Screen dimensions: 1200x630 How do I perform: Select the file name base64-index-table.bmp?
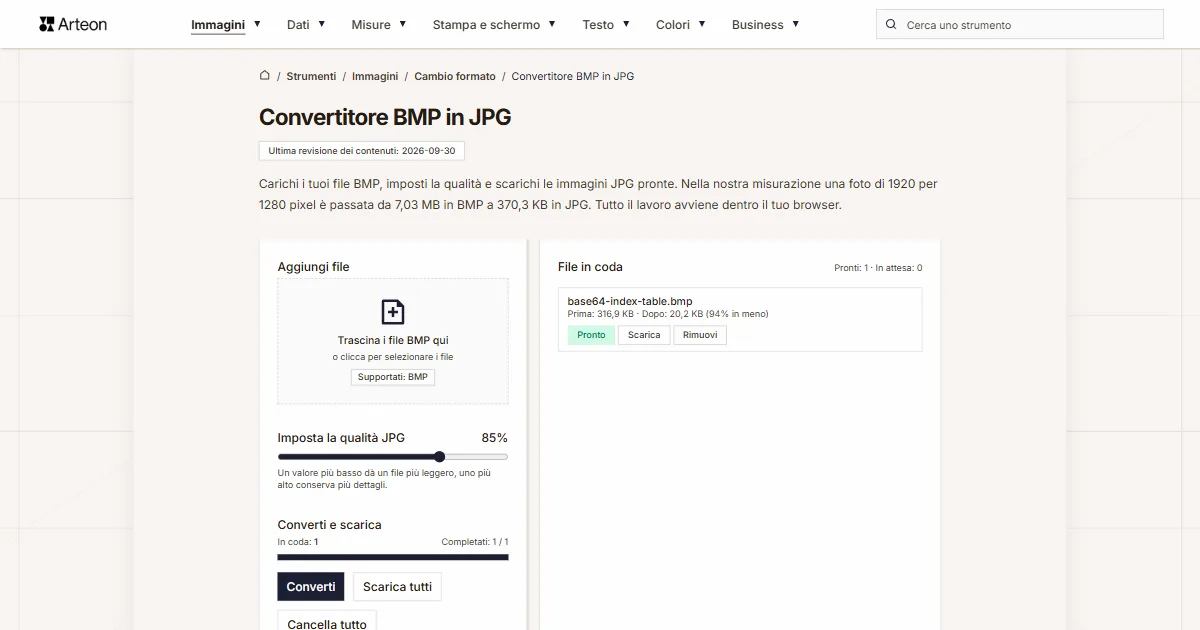coord(630,301)
